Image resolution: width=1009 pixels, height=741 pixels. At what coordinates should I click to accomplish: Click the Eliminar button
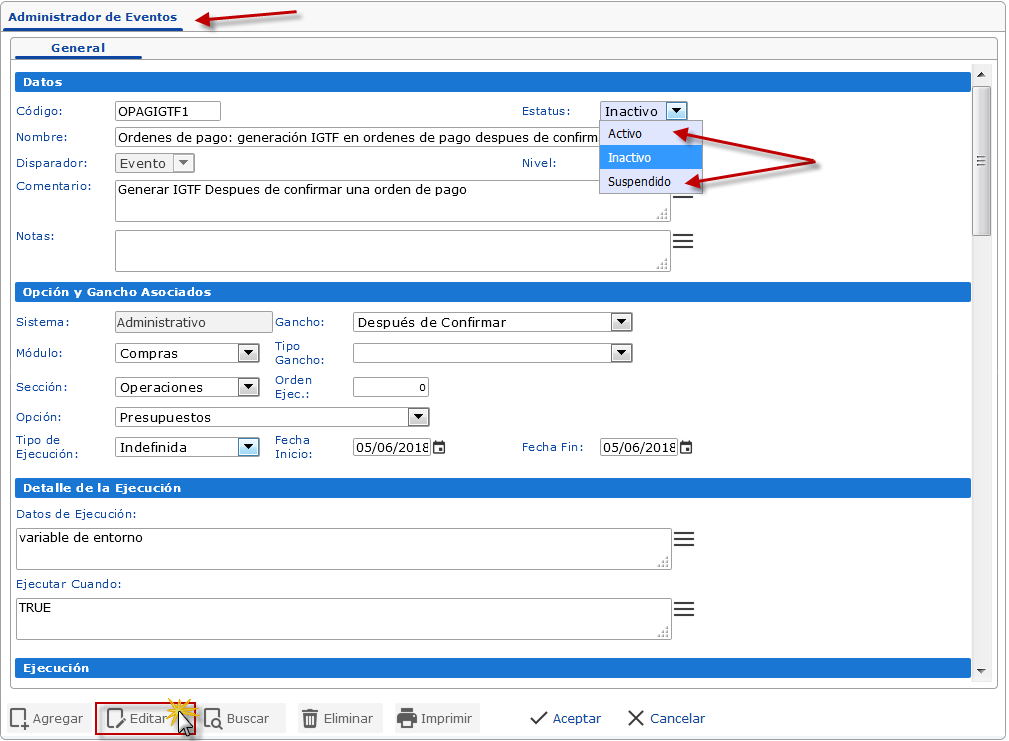pos(340,718)
